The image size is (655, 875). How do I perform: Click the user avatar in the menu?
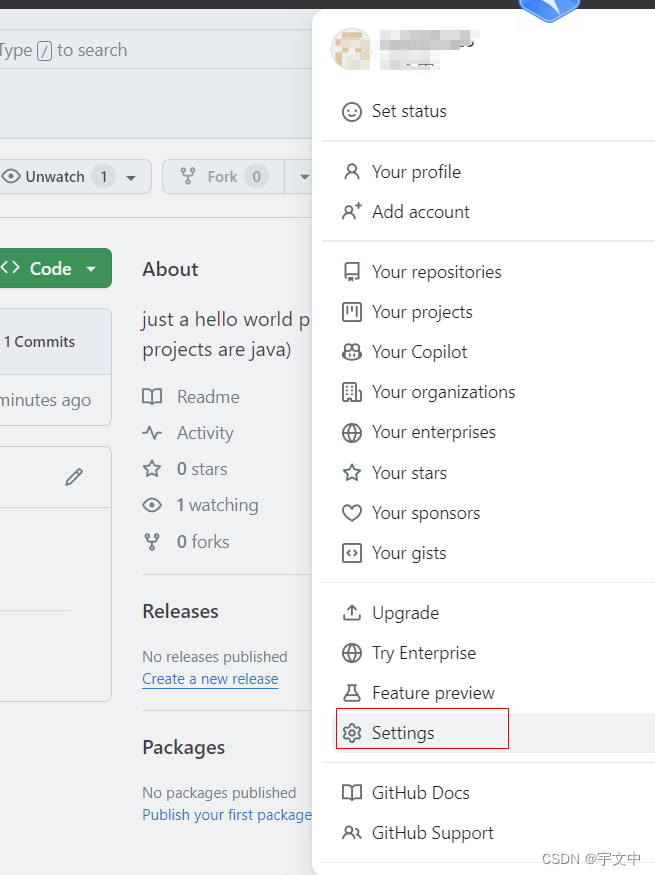click(x=351, y=49)
